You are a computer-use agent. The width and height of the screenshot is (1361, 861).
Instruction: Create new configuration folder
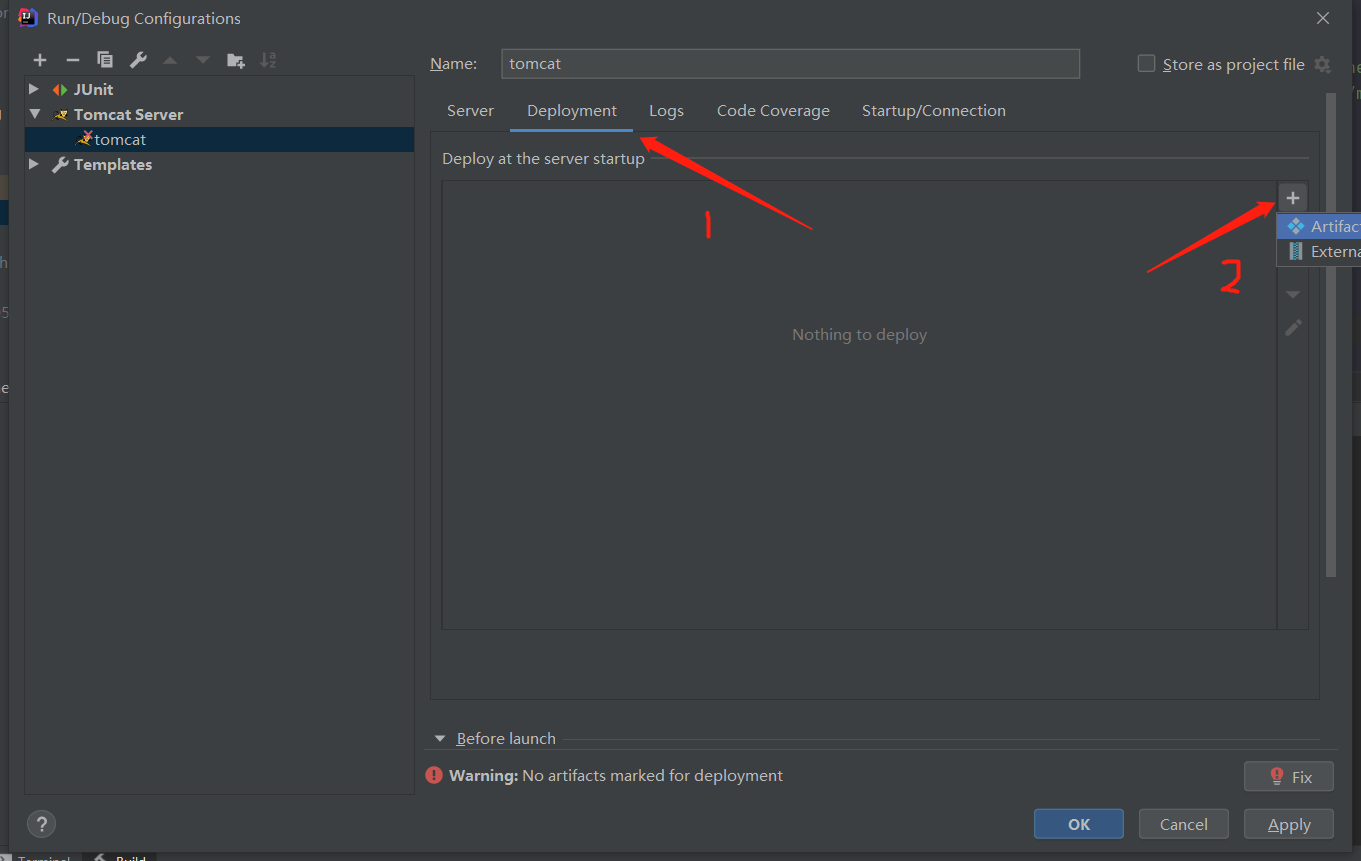(236, 60)
